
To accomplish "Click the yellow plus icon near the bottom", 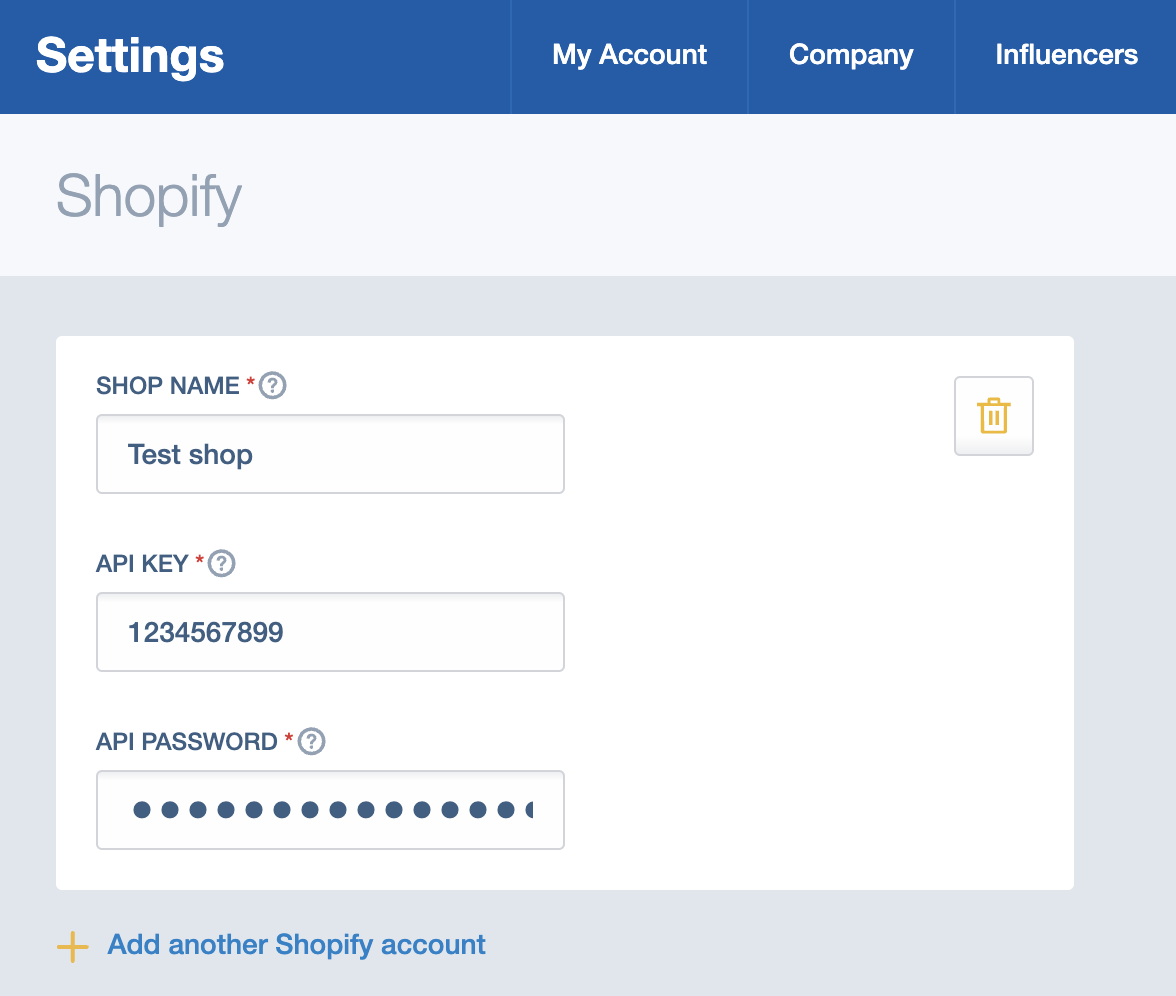I will (71, 945).
